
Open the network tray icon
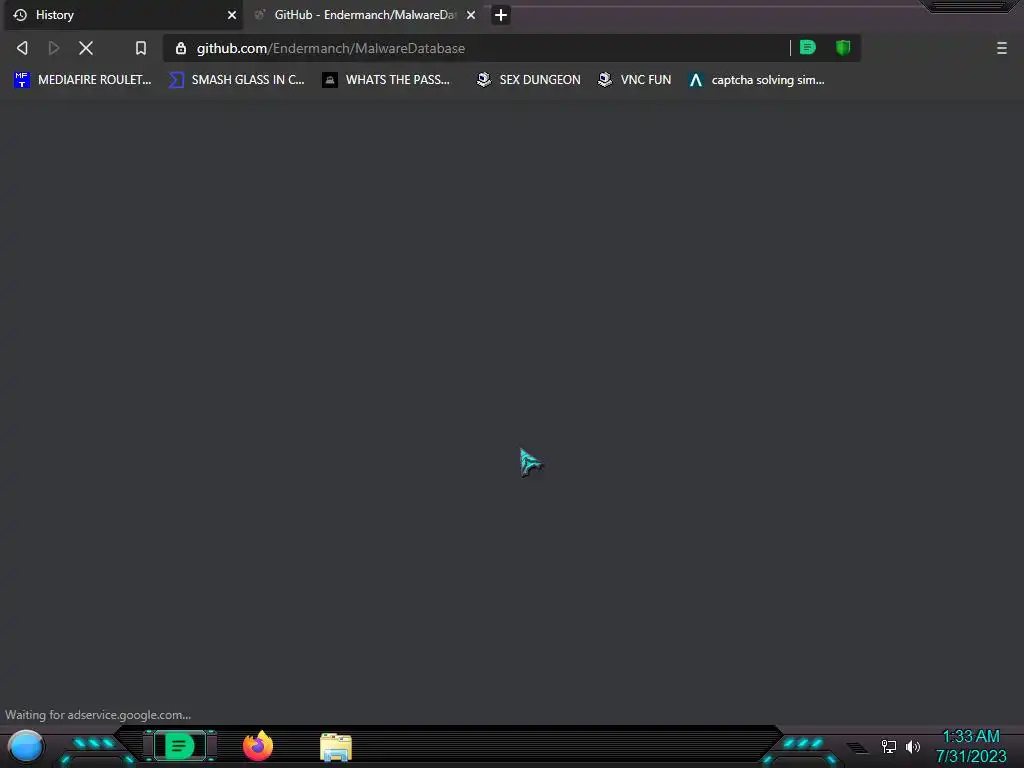(x=889, y=746)
